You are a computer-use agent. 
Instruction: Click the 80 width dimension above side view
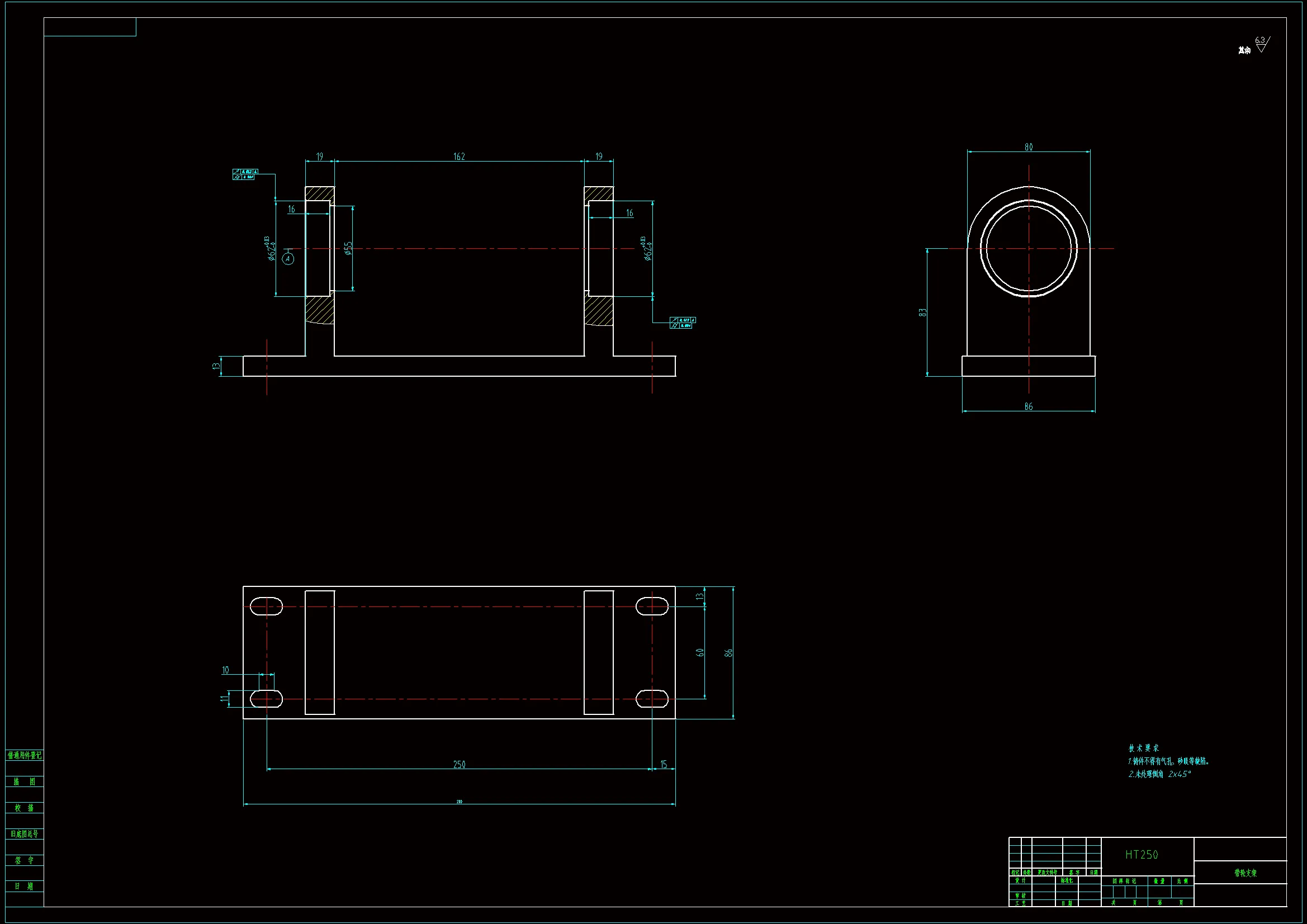(1029, 147)
